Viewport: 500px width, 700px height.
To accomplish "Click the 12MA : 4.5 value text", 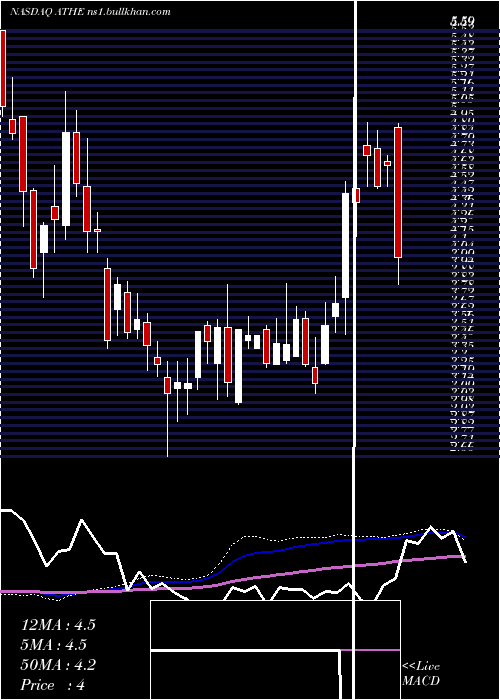I will 58,625.
